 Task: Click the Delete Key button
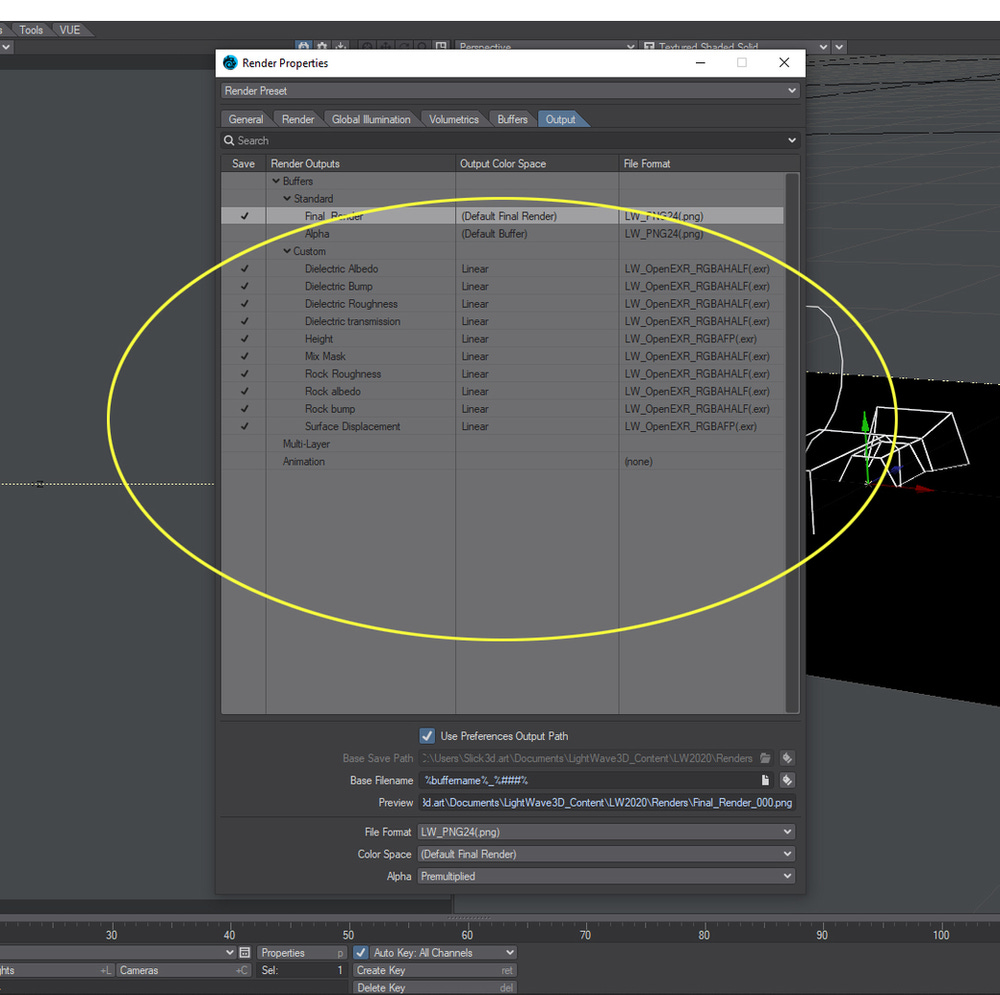[434, 987]
